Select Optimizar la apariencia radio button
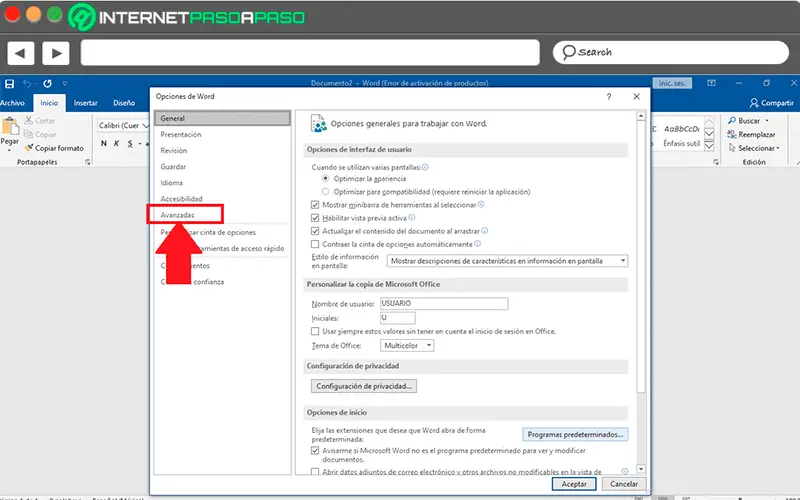This screenshot has width=800, height=500. [326, 179]
